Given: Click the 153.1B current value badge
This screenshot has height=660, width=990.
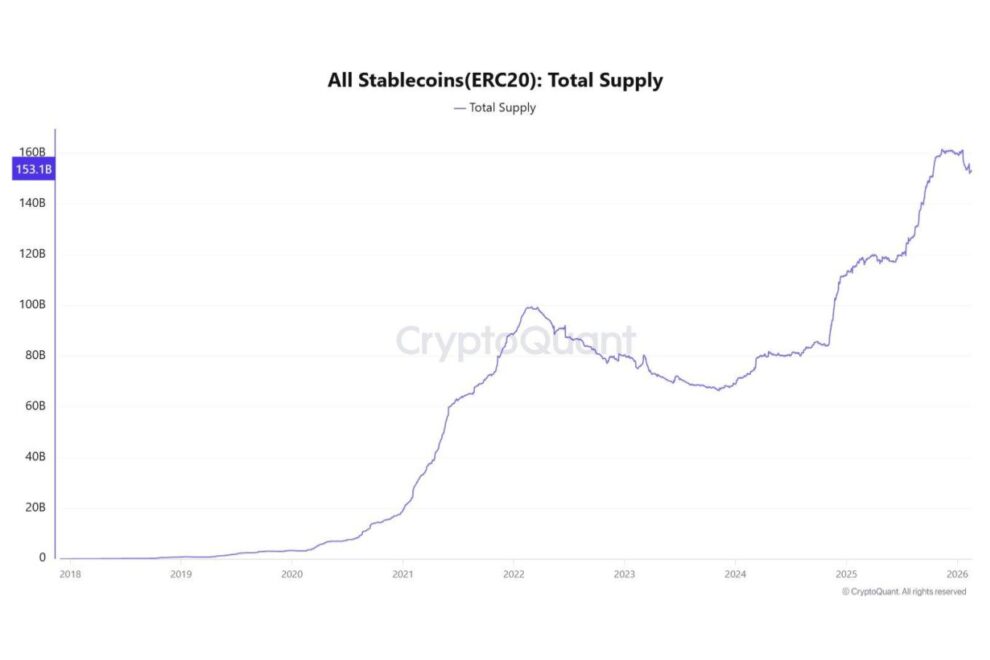Looking at the screenshot, I should [33, 170].
